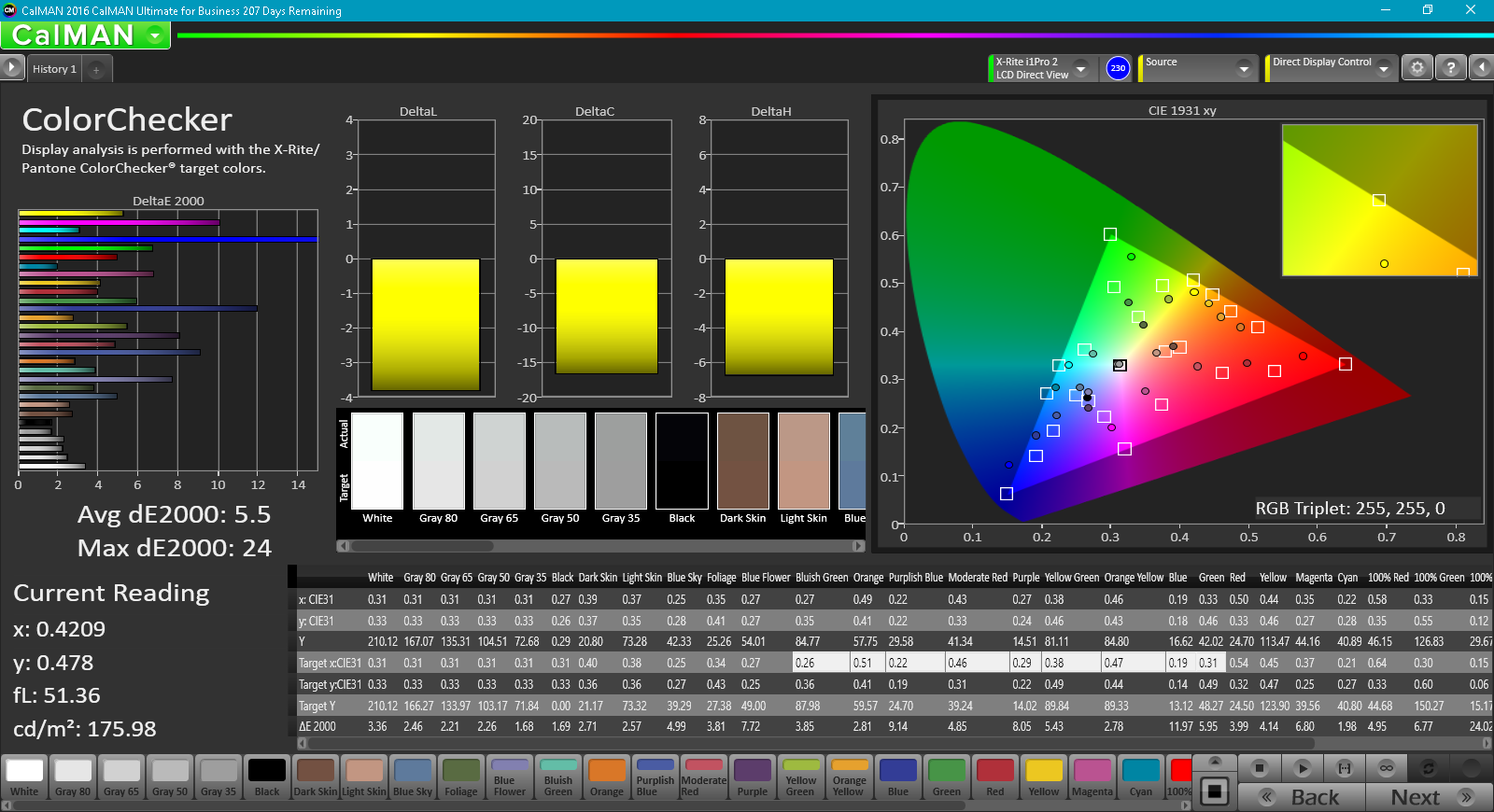Collapse the right panel arrow at top right
The height and width of the screenshot is (812, 1494).
pos(1482,68)
